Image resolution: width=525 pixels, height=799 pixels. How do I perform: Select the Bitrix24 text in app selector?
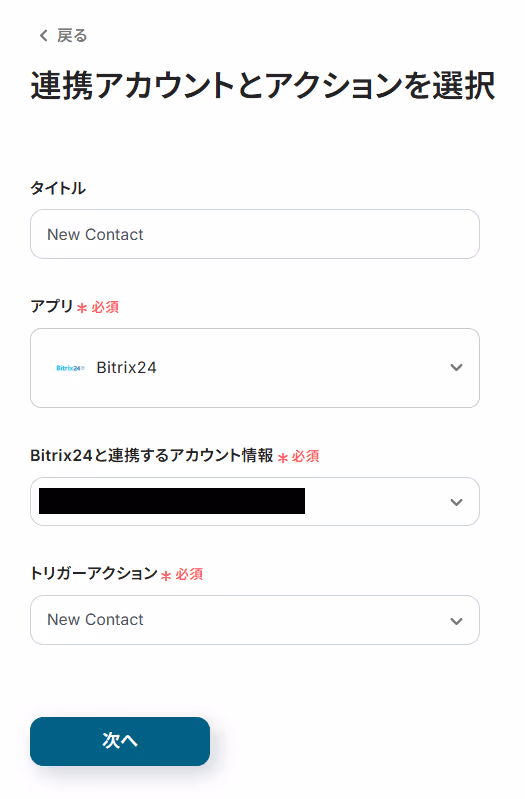point(126,367)
